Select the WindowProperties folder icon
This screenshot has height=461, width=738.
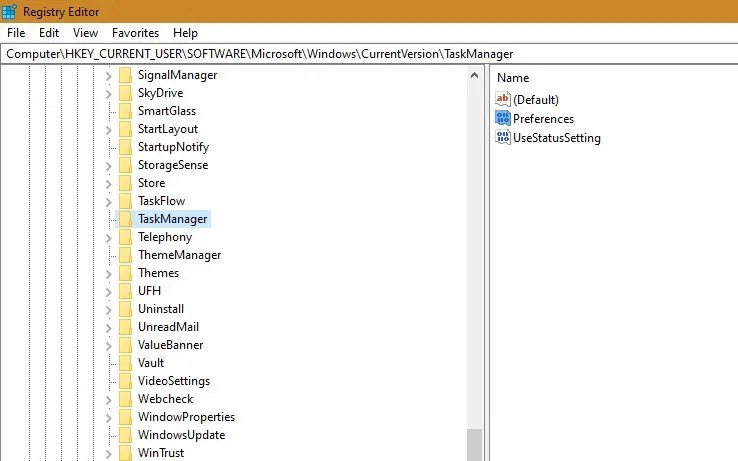(x=125, y=417)
